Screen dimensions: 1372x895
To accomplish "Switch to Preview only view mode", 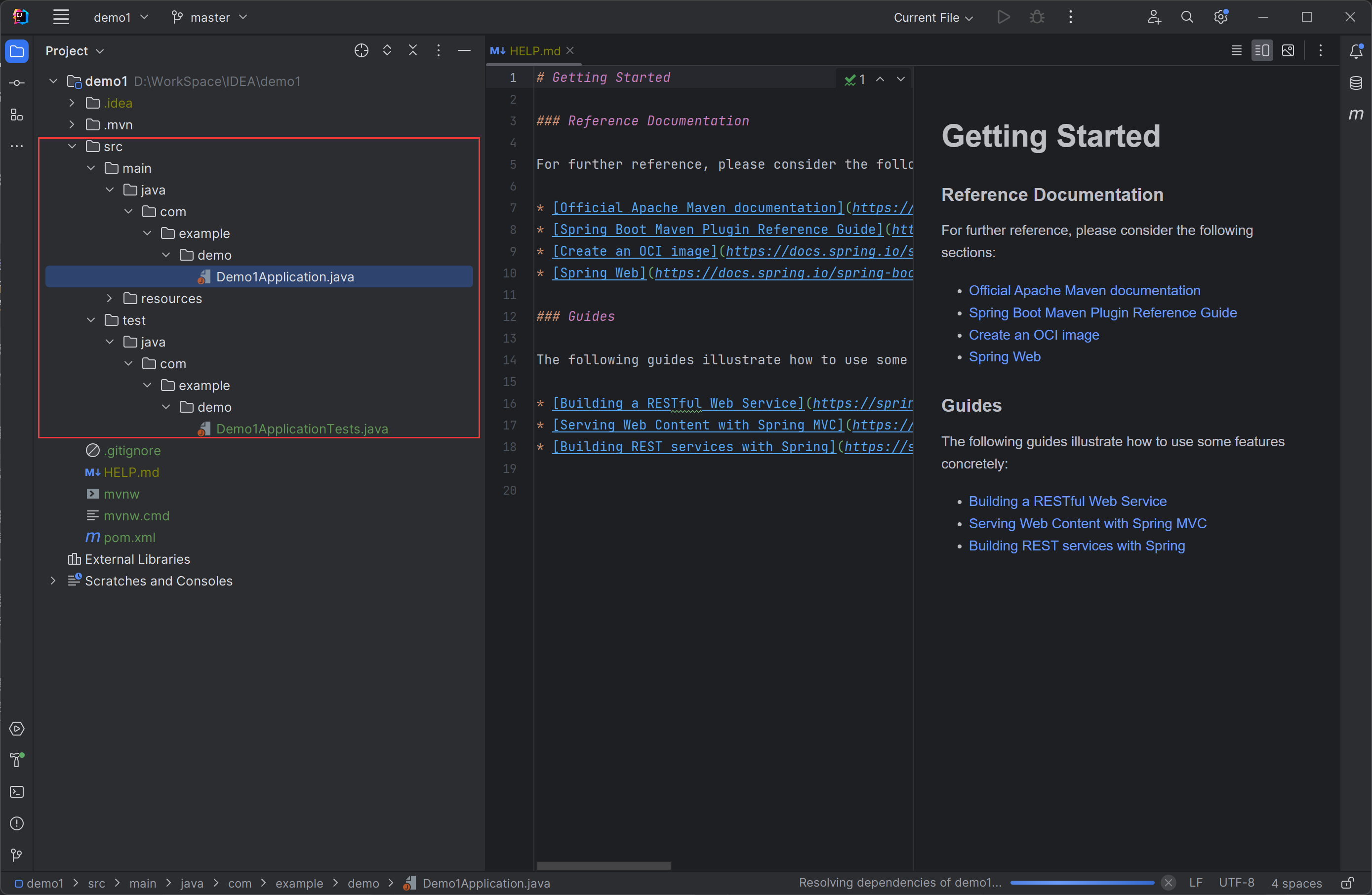I will (1288, 51).
